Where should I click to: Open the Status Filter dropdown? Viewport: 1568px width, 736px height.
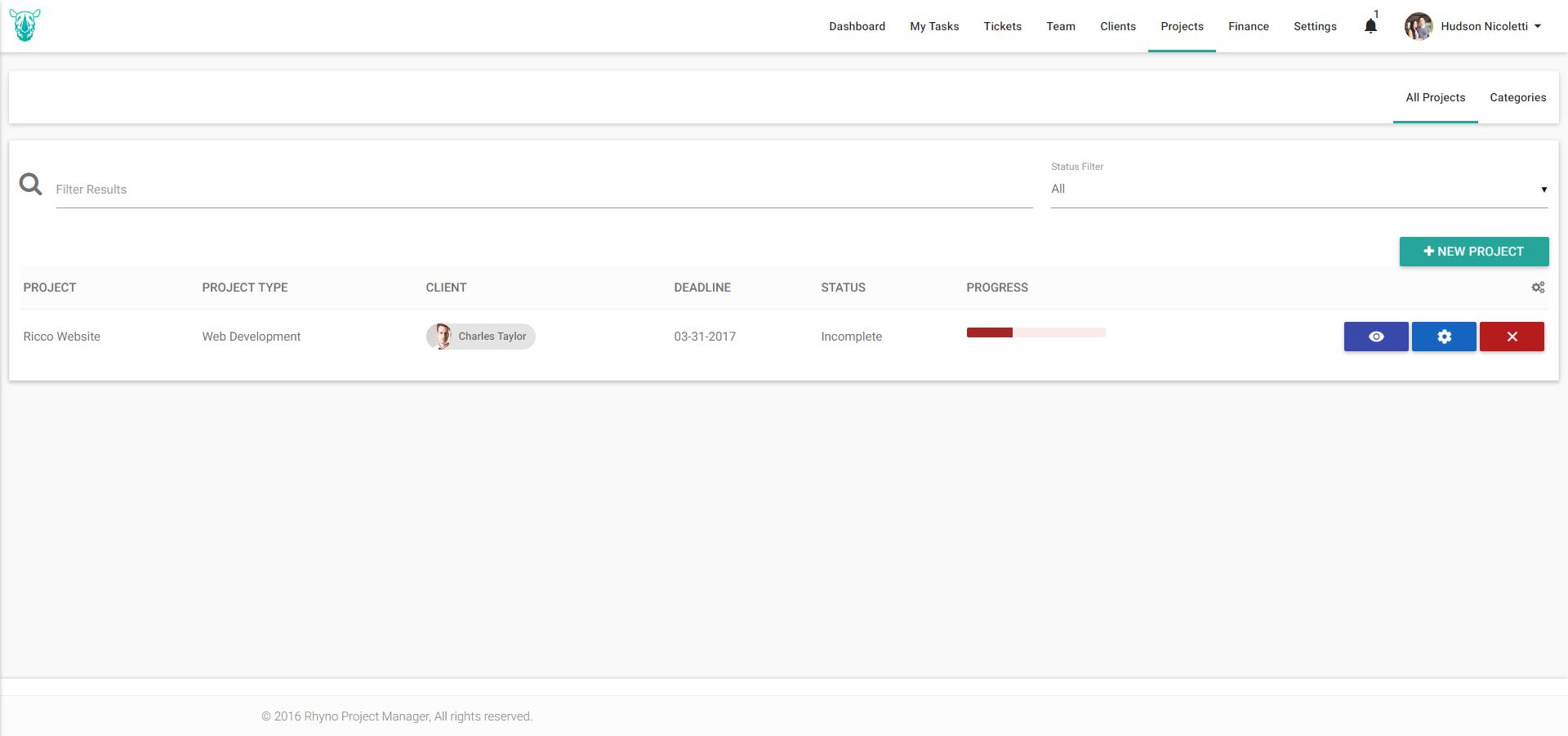(1299, 189)
